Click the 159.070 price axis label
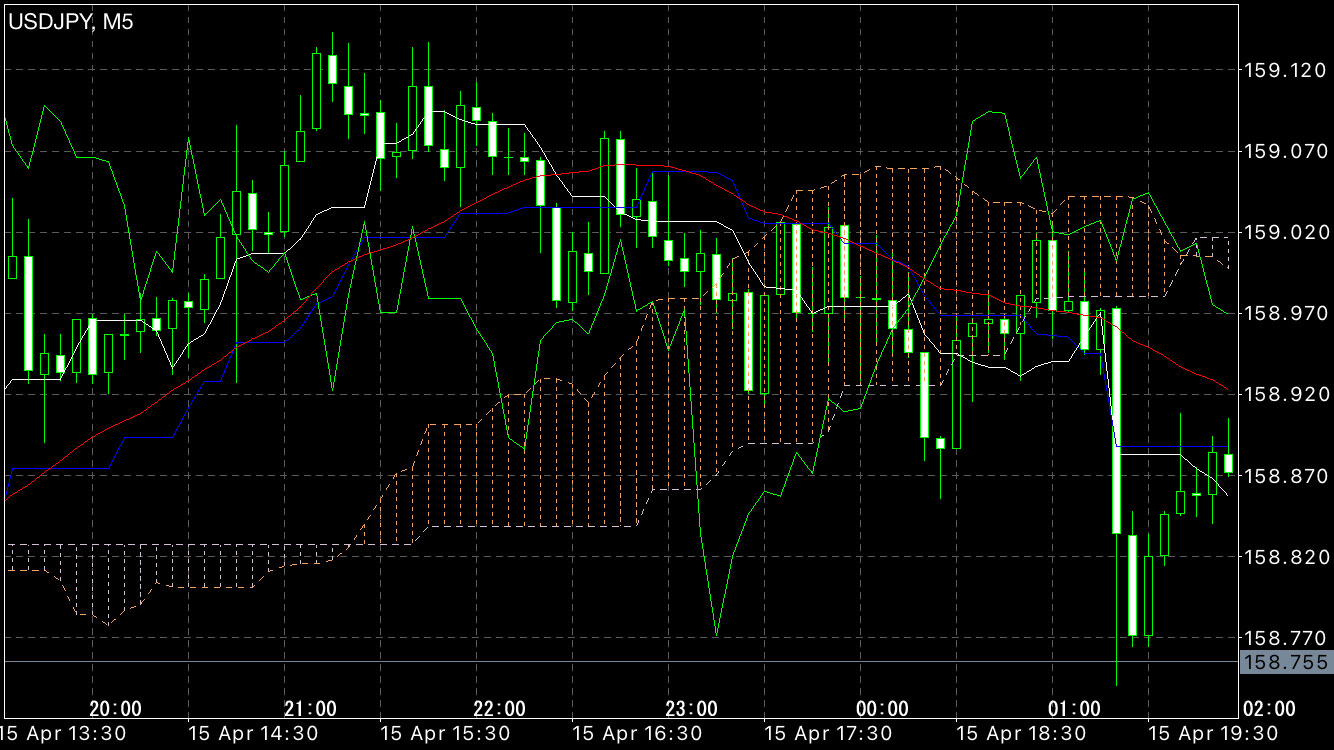 click(x=1284, y=152)
